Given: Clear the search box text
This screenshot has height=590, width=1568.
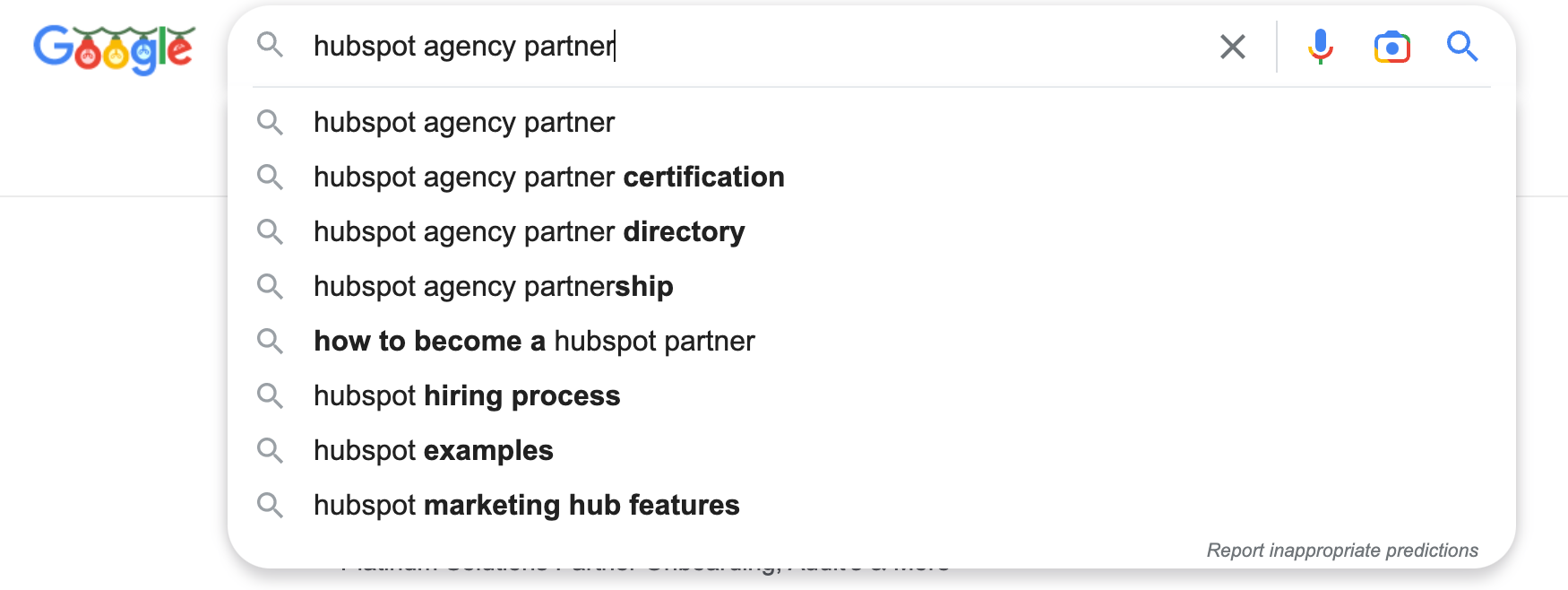Looking at the screenshot, I should click(1232, 47).
